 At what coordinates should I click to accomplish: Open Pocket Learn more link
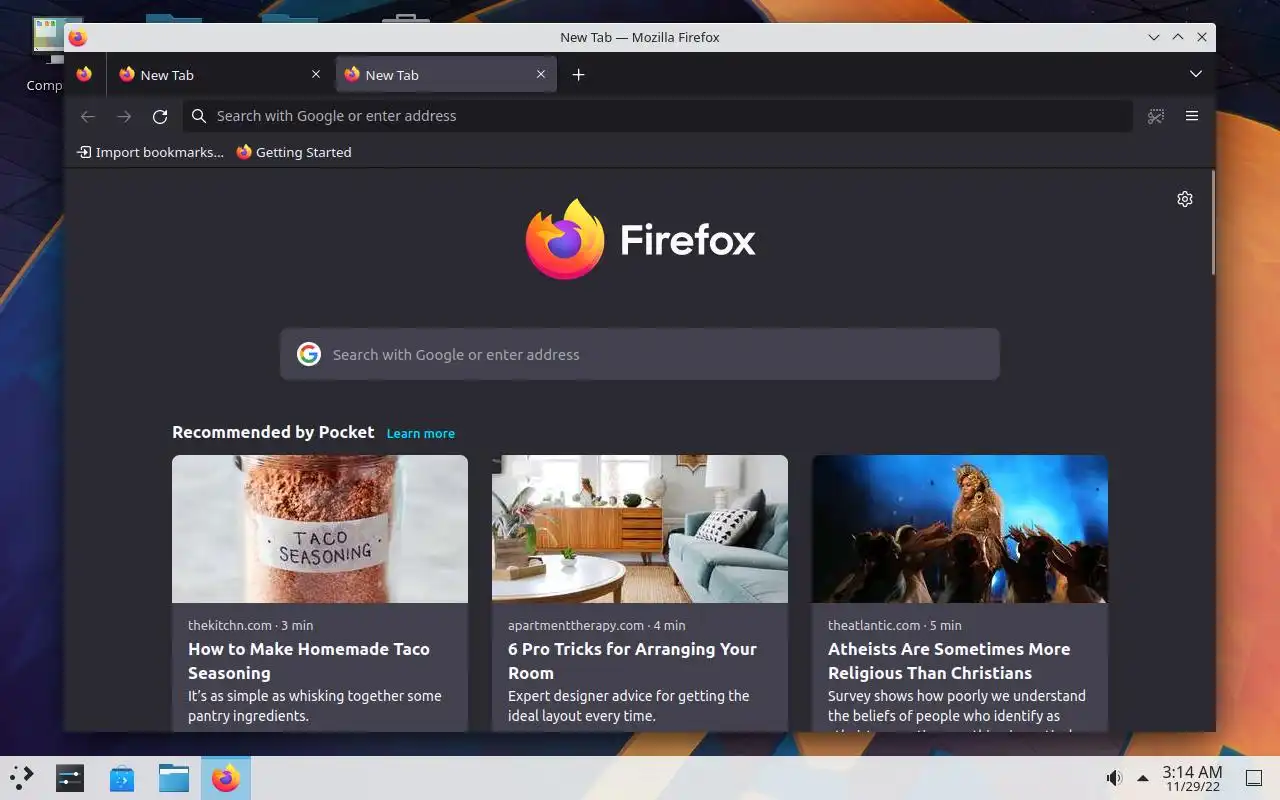click(x=421, y=433)
